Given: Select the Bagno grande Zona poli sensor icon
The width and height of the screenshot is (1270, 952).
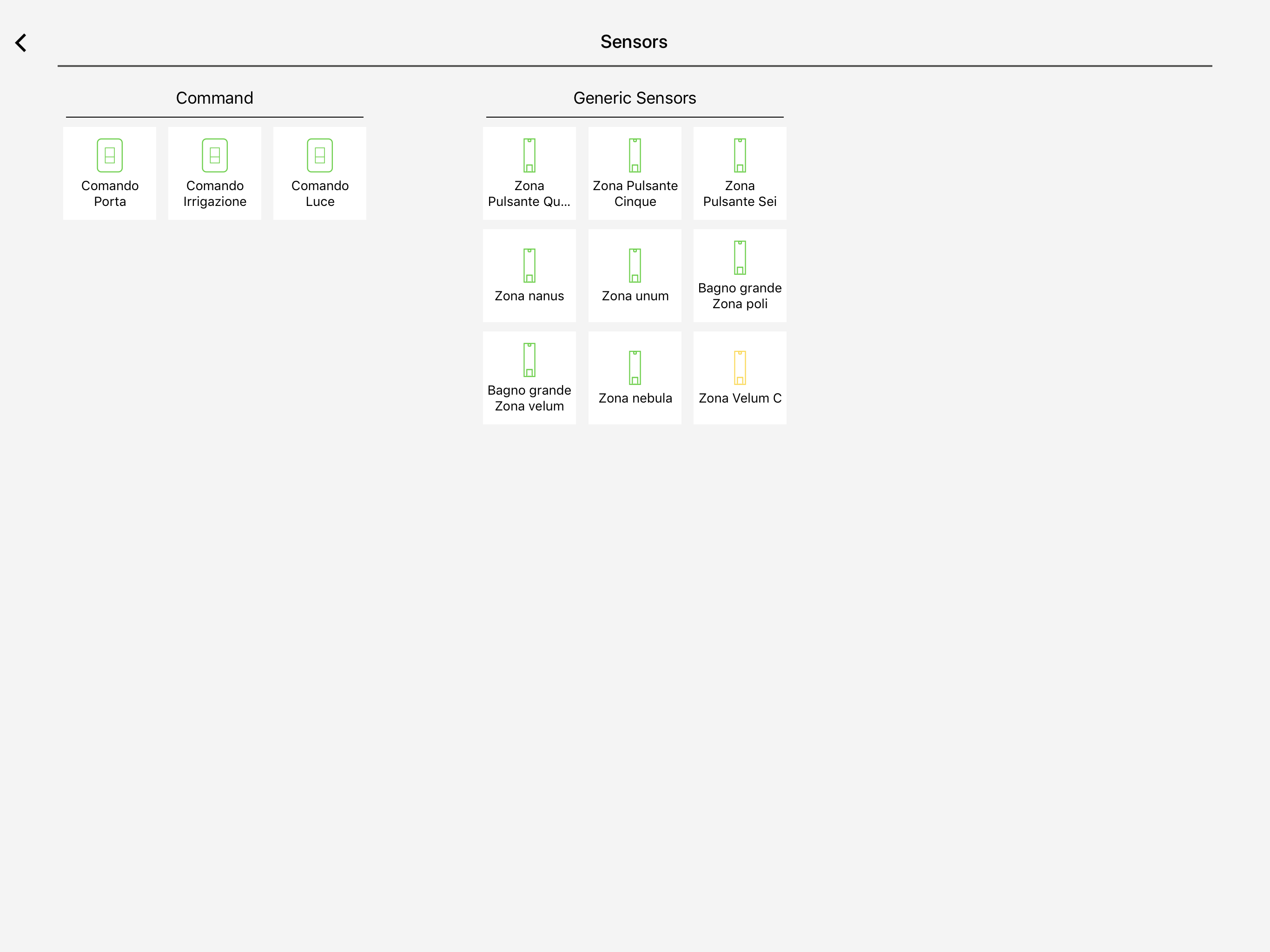Looking at the screenshot, I should (x=740, y=257).
